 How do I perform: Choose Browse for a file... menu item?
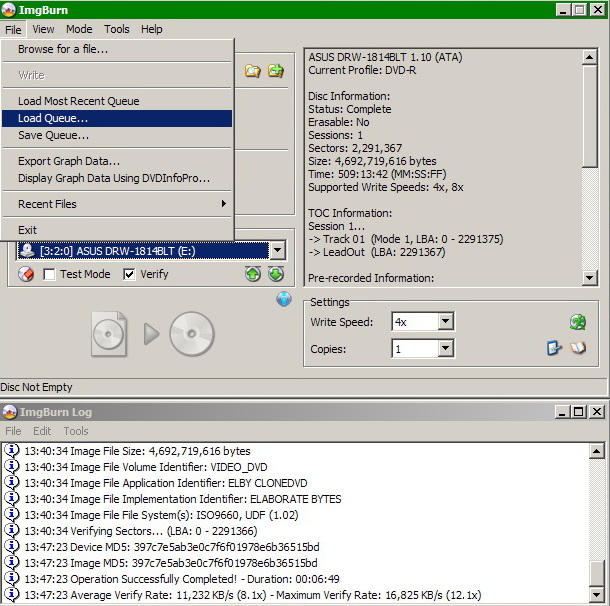[117, 49]
